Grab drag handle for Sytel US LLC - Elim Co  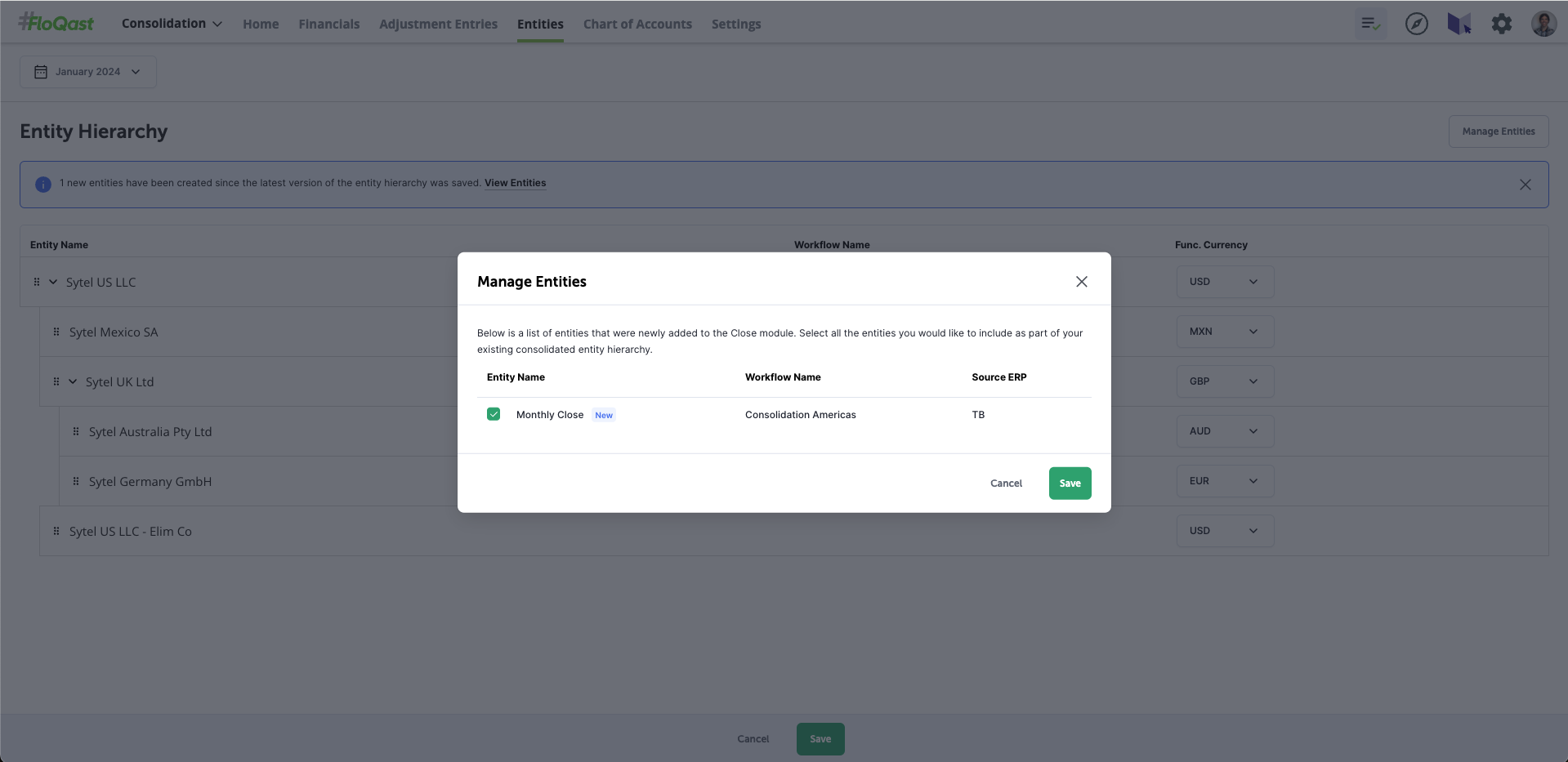click(56, 531)
